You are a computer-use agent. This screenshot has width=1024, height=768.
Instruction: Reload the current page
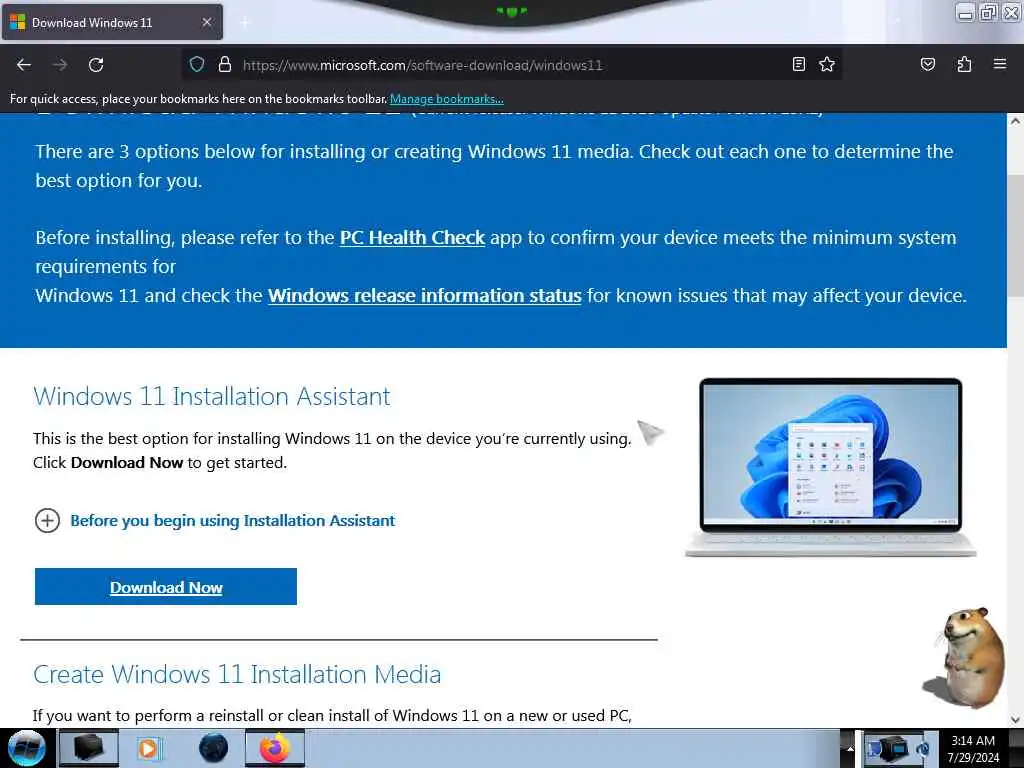pyautogui.click(x=96, y=65)
